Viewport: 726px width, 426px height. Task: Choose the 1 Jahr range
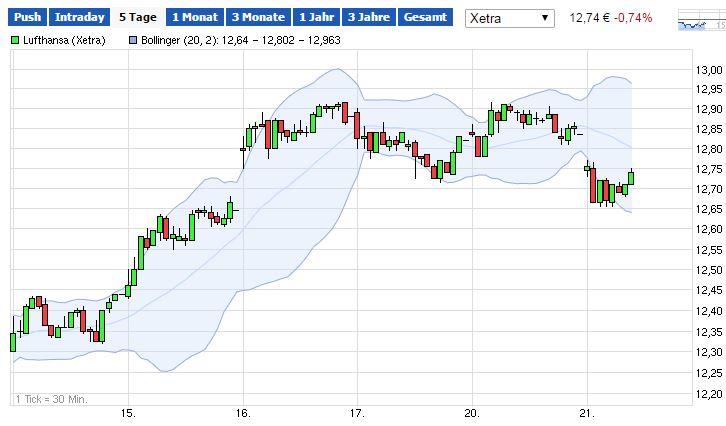tap(316, 17)
